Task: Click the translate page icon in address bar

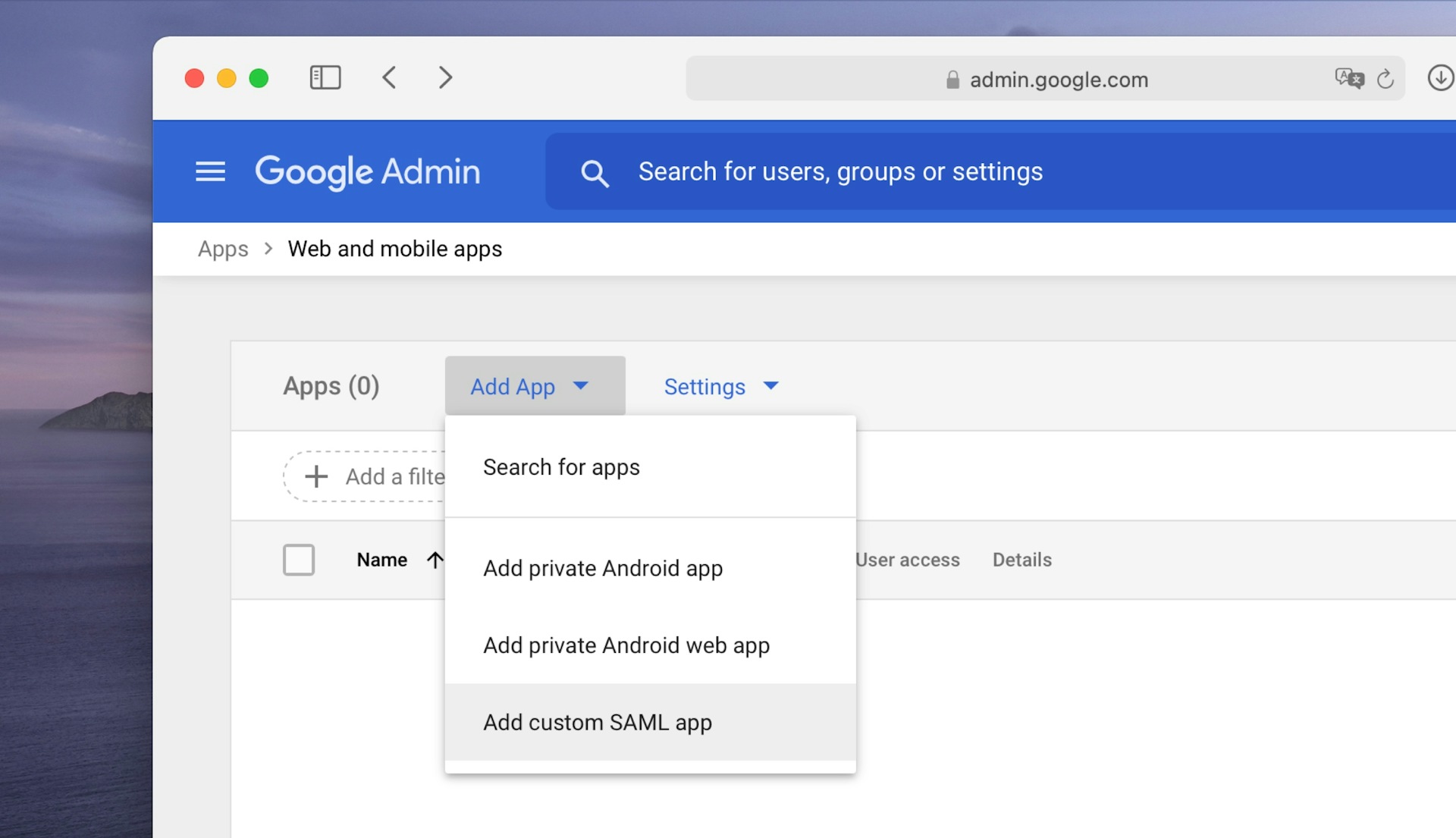Action: click(x=1349, y=78)
